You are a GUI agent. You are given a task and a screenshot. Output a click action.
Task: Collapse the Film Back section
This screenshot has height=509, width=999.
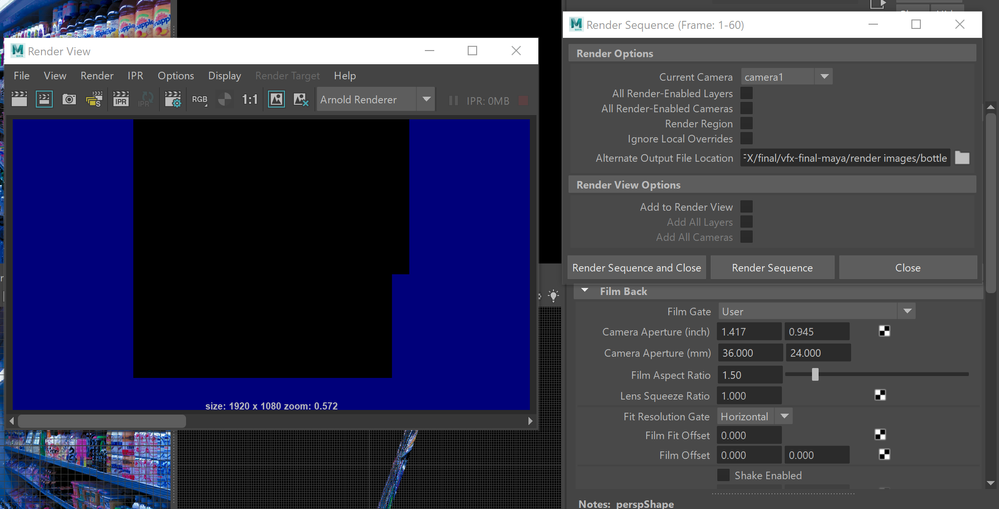coord(585,291)
